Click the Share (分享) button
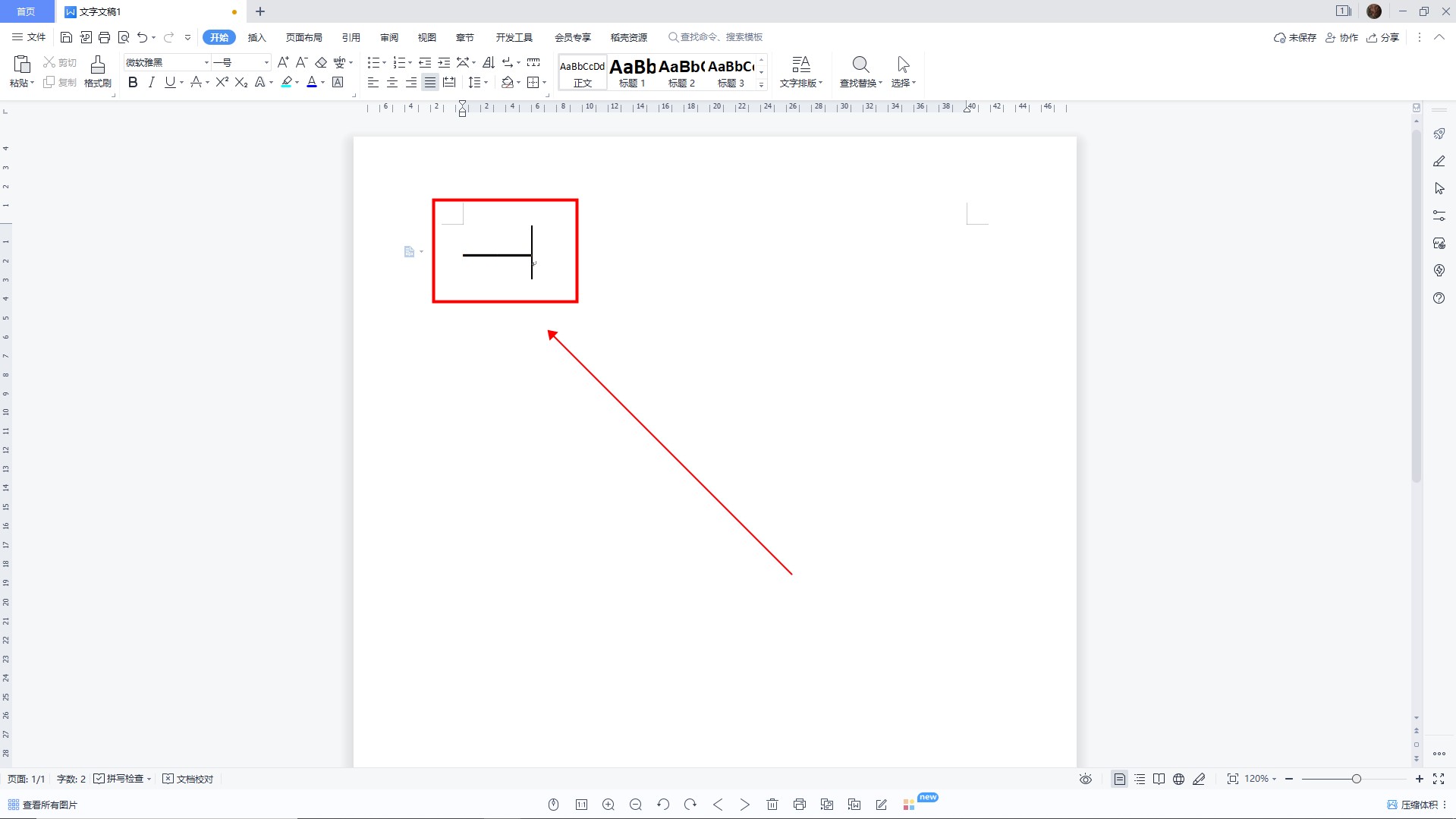This screenshot has width=1456, height=819. (x=1382, y=37)
